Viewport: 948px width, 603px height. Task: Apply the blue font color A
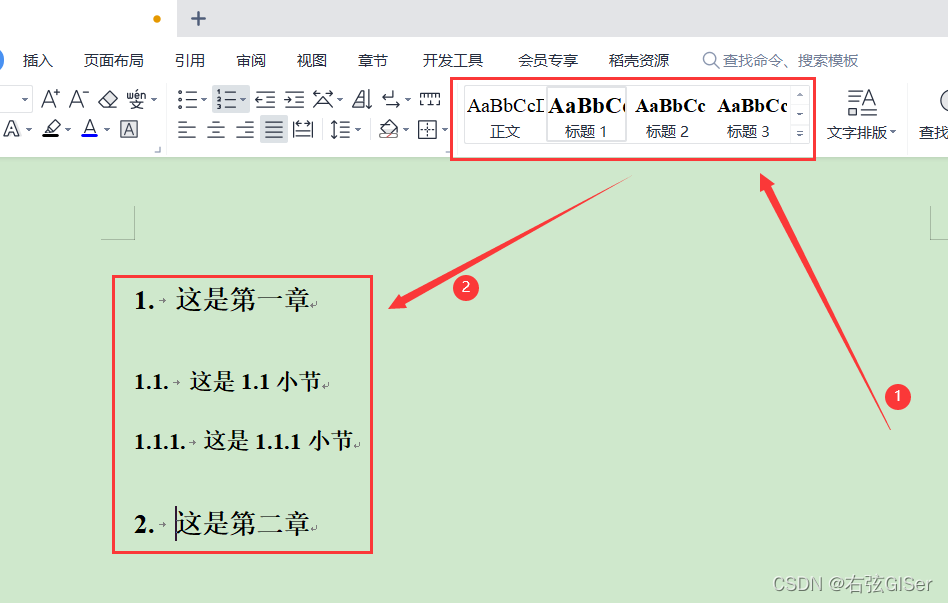click(89, 129)
